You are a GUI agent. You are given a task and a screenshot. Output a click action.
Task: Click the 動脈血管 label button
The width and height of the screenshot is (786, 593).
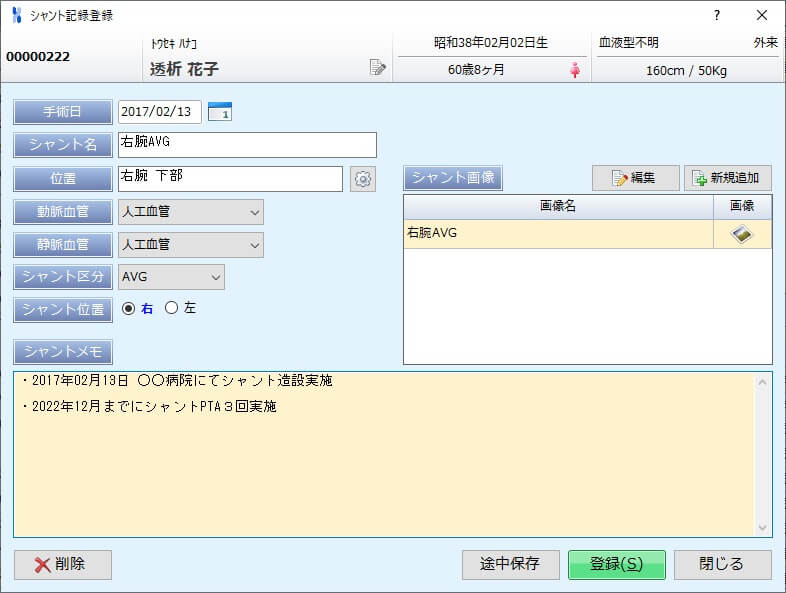63,212
